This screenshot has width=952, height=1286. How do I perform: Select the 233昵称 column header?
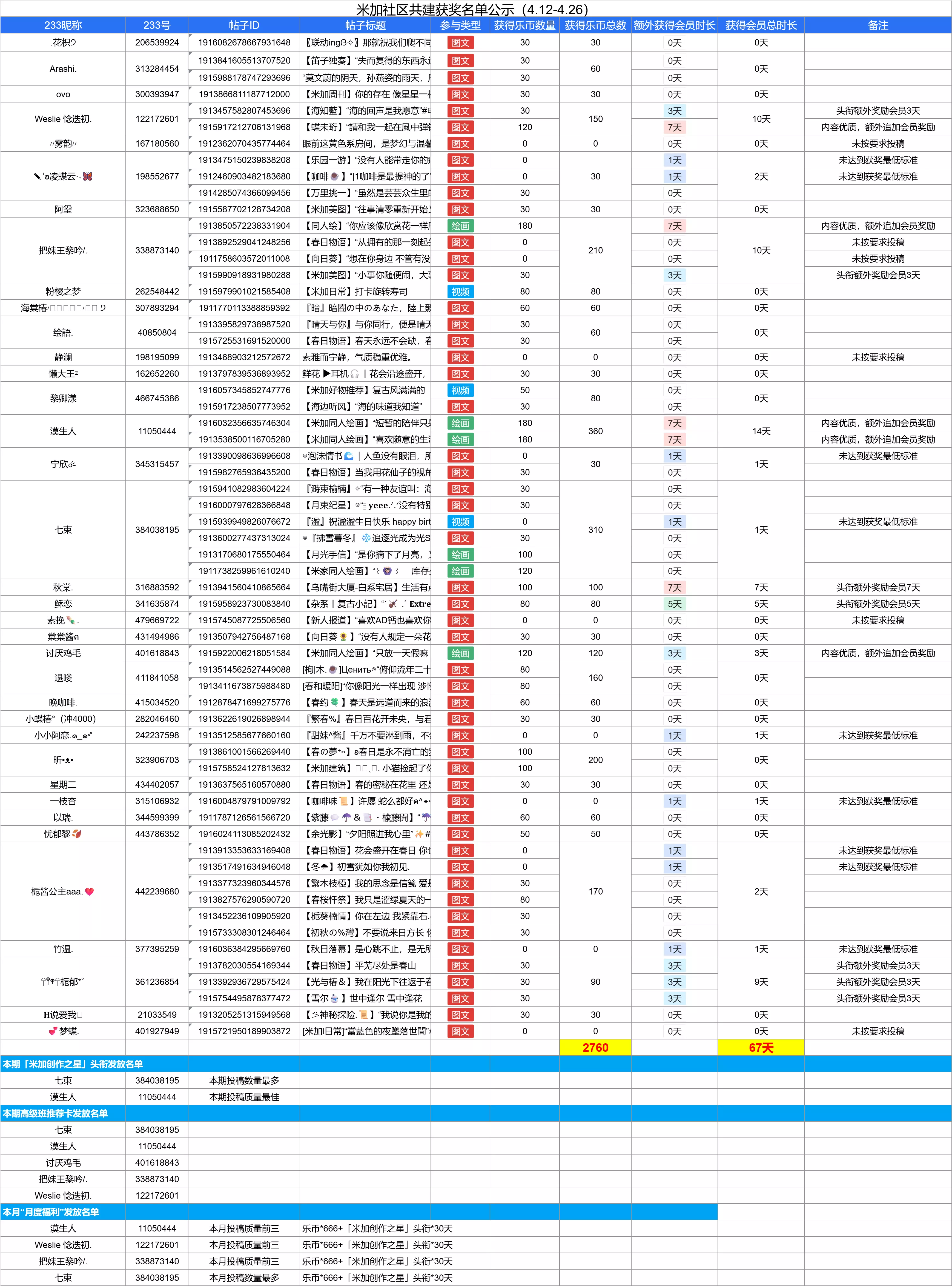click(x=63, y=25)
